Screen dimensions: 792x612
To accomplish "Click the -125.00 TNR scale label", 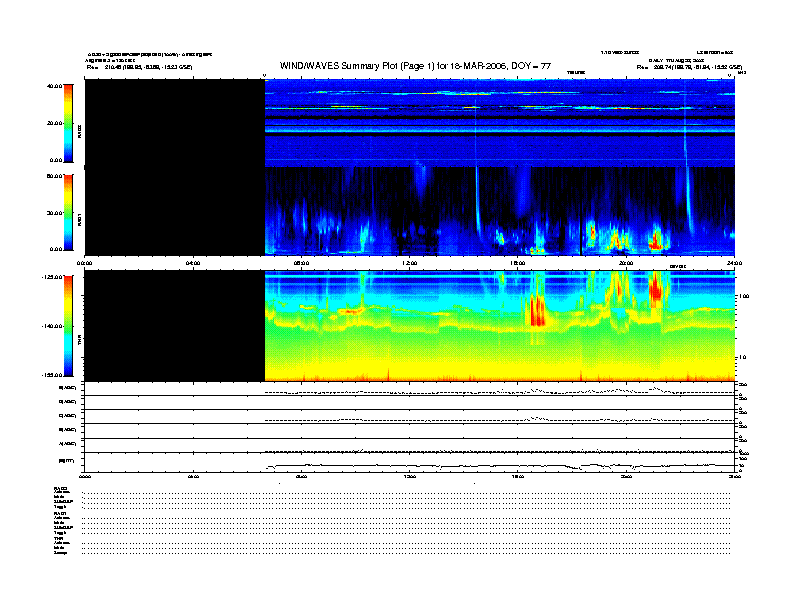I will pos(52,277).
